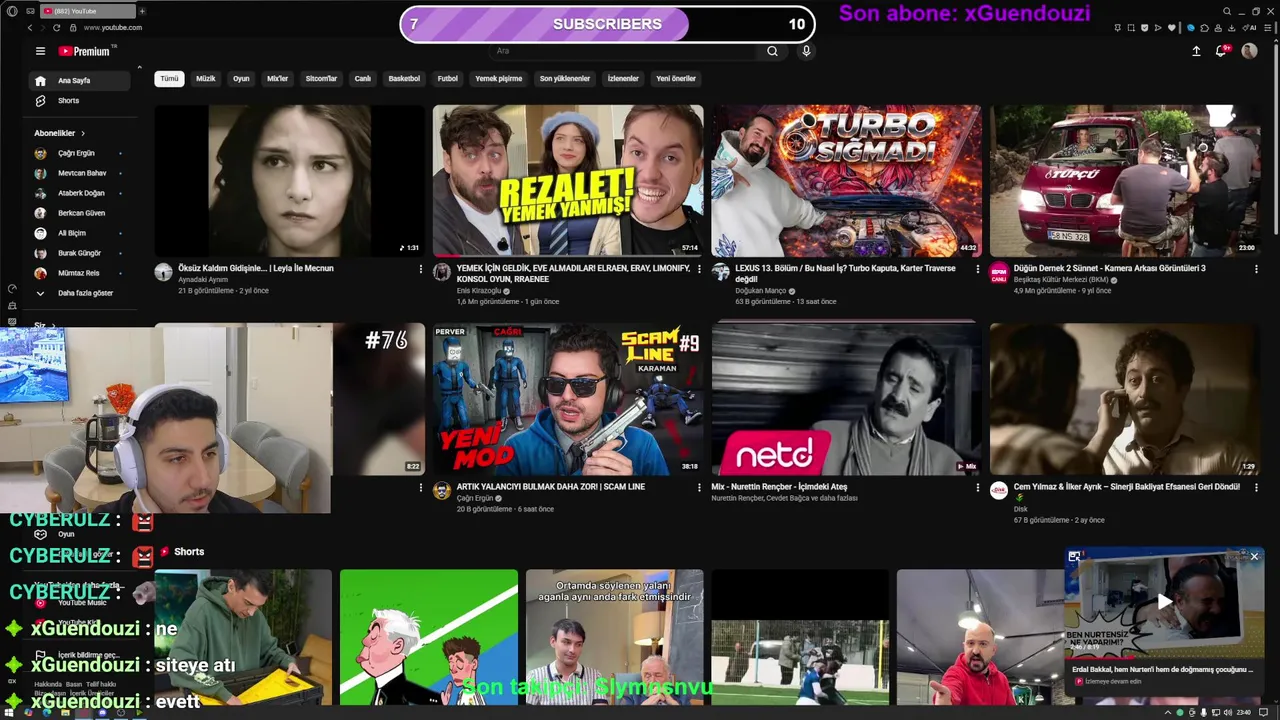This screenshot has width=1280, height=720.
Task: Click the YouTube Premium logo
Action: [x=86, y=51]
